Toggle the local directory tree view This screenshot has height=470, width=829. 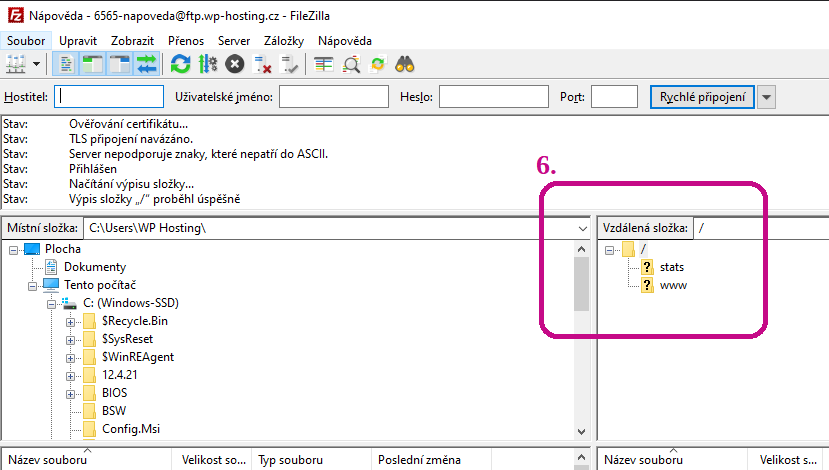pos(93,64)
